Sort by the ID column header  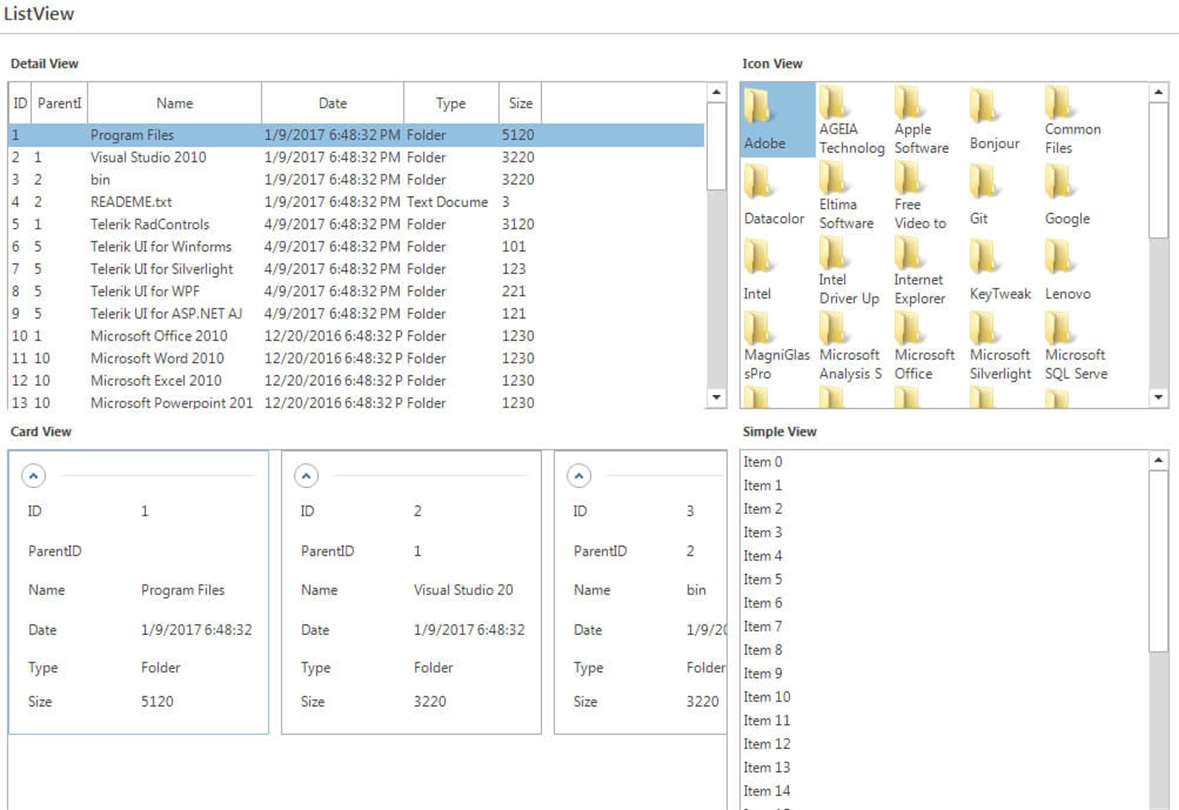coord(20,103)
